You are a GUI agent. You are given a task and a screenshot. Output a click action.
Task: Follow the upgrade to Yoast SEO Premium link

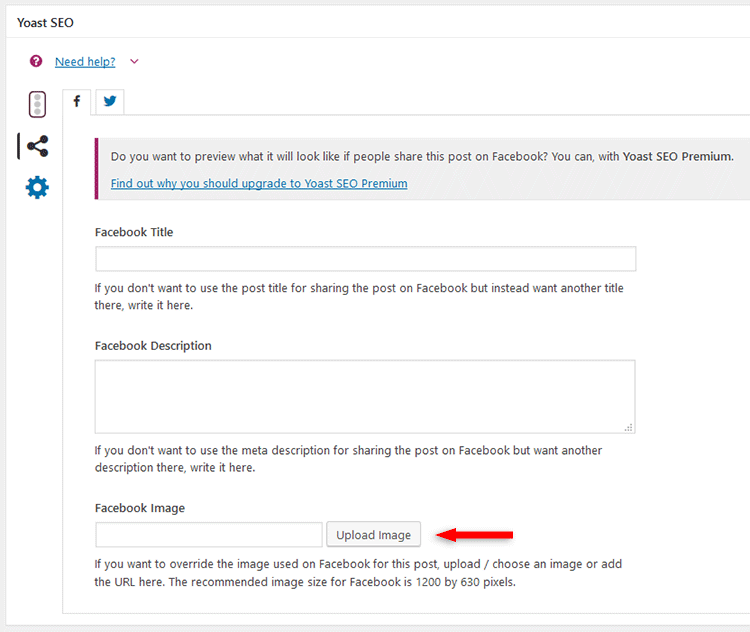point(259,183)
